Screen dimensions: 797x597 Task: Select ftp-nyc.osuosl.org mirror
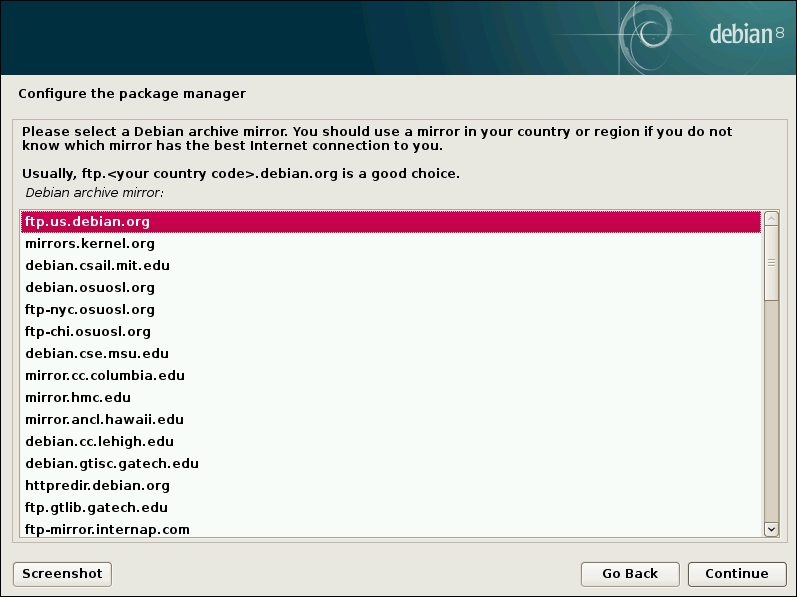tap(391, 310)
